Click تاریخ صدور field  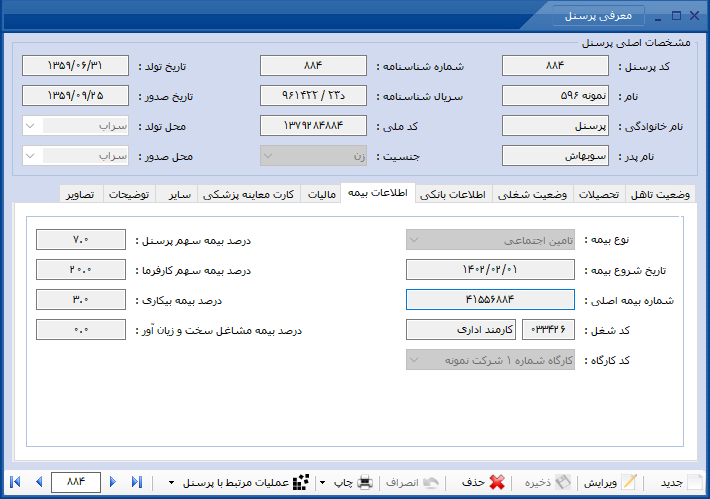(x=76, y=96)
